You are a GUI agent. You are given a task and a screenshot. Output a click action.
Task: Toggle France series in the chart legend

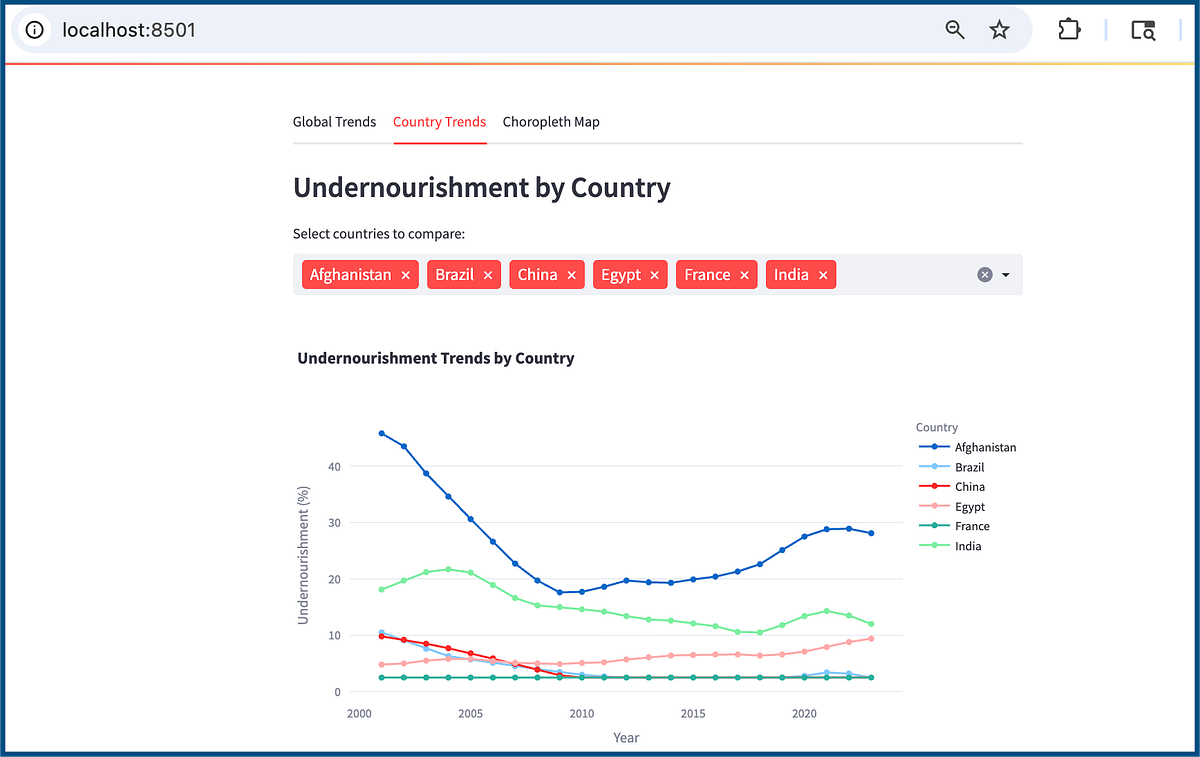tap(953, 526)
